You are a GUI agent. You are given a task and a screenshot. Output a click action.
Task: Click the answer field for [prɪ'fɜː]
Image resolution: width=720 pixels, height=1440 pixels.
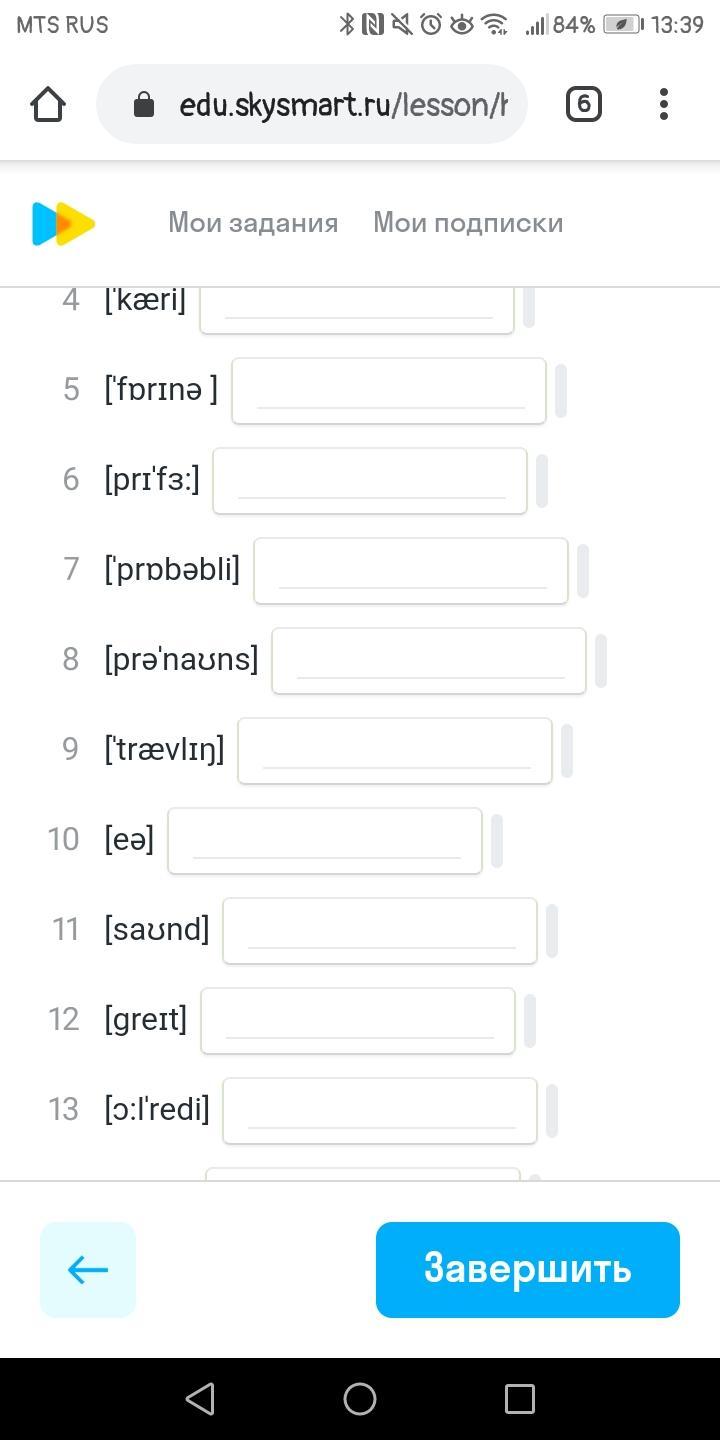click(x=370, y=480)
